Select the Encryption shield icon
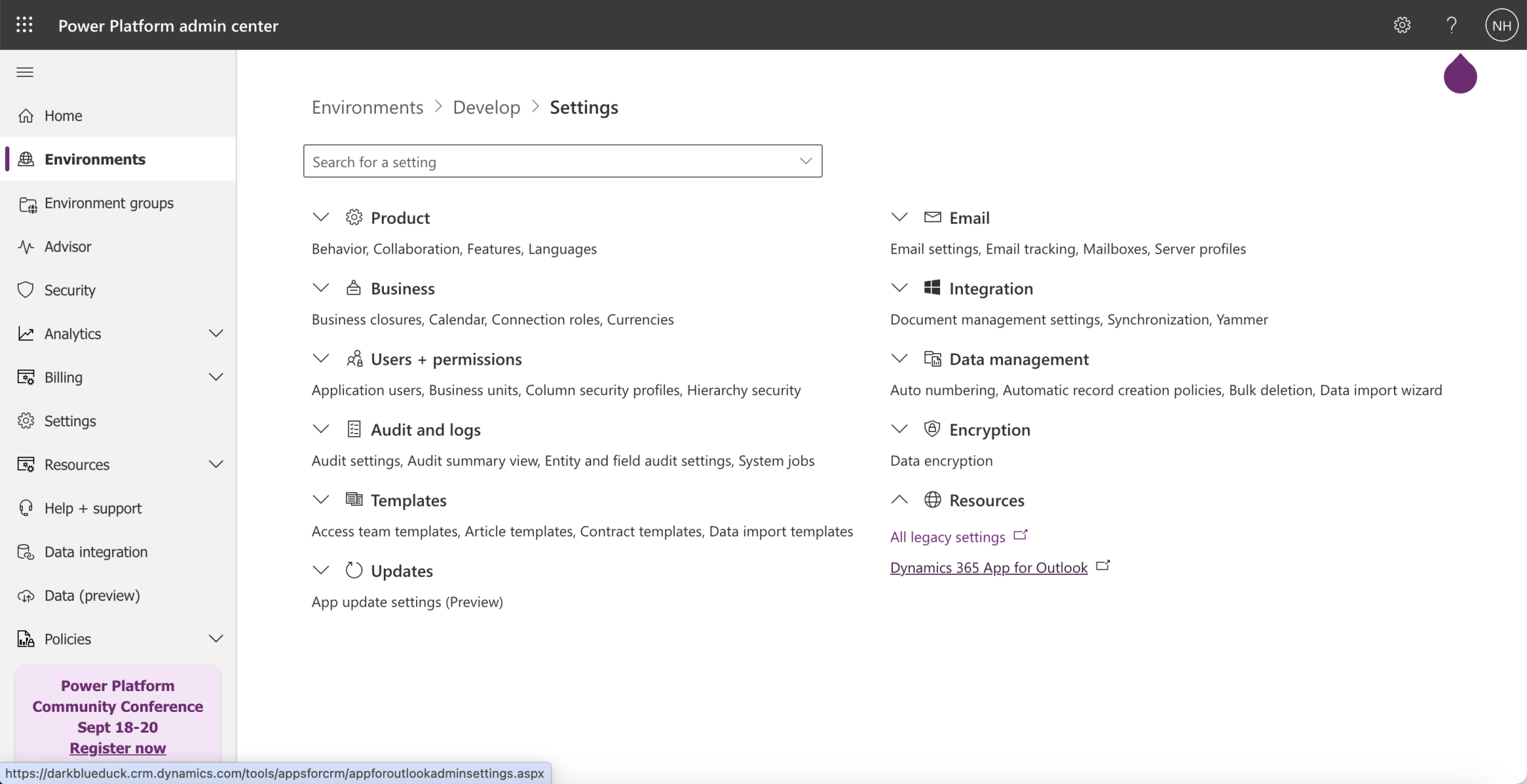Screen dimensions: 1527x784 pyautogui.click(x=931, y=428)
